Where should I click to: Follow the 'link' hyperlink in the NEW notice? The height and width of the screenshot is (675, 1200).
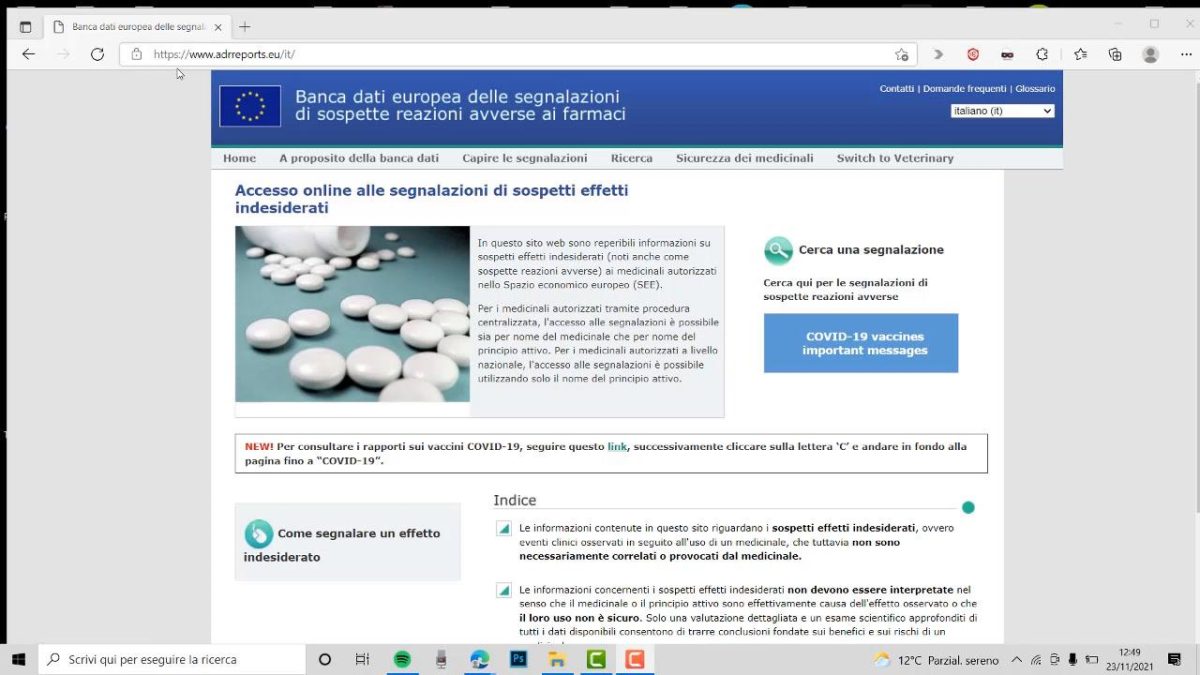pos(617,447)
